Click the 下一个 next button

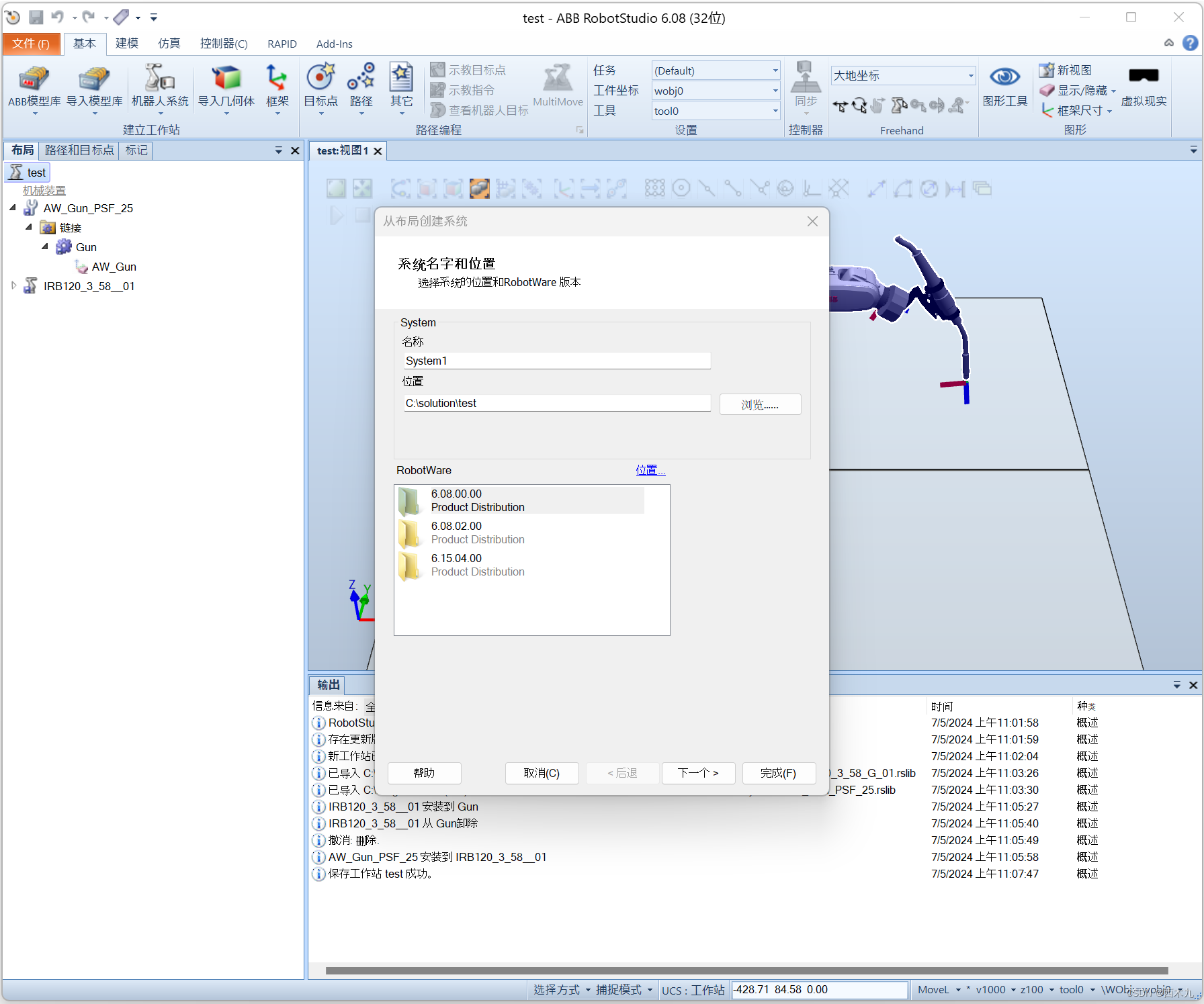698,773
